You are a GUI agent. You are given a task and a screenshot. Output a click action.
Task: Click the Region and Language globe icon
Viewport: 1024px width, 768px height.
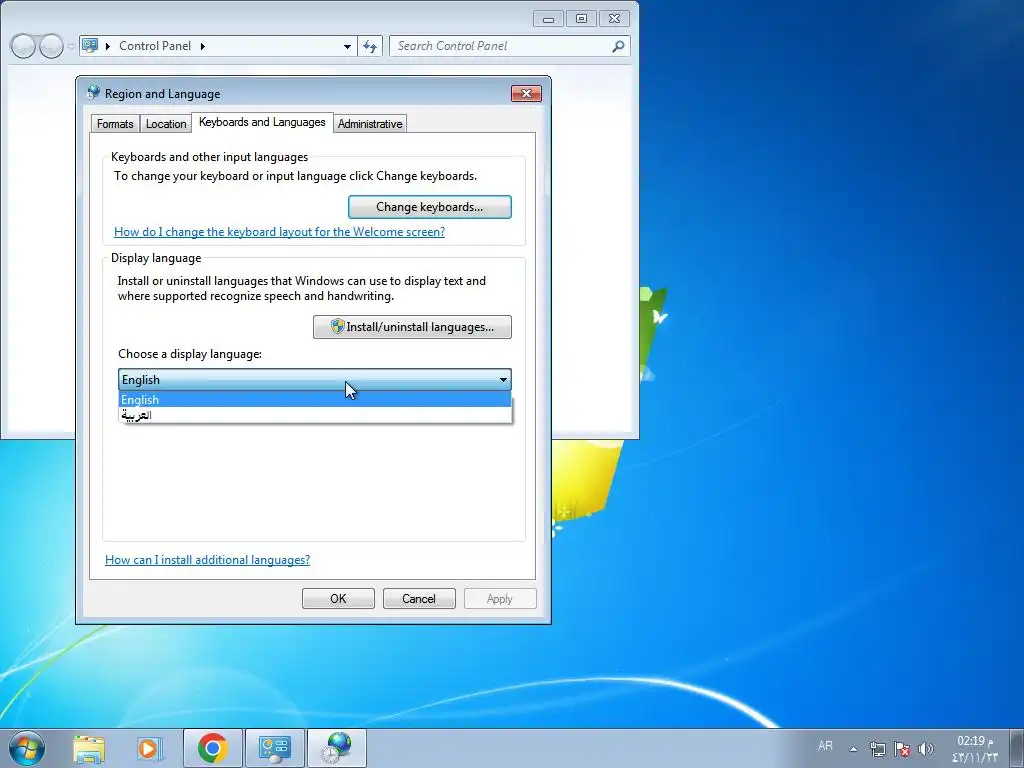point(93,93)
